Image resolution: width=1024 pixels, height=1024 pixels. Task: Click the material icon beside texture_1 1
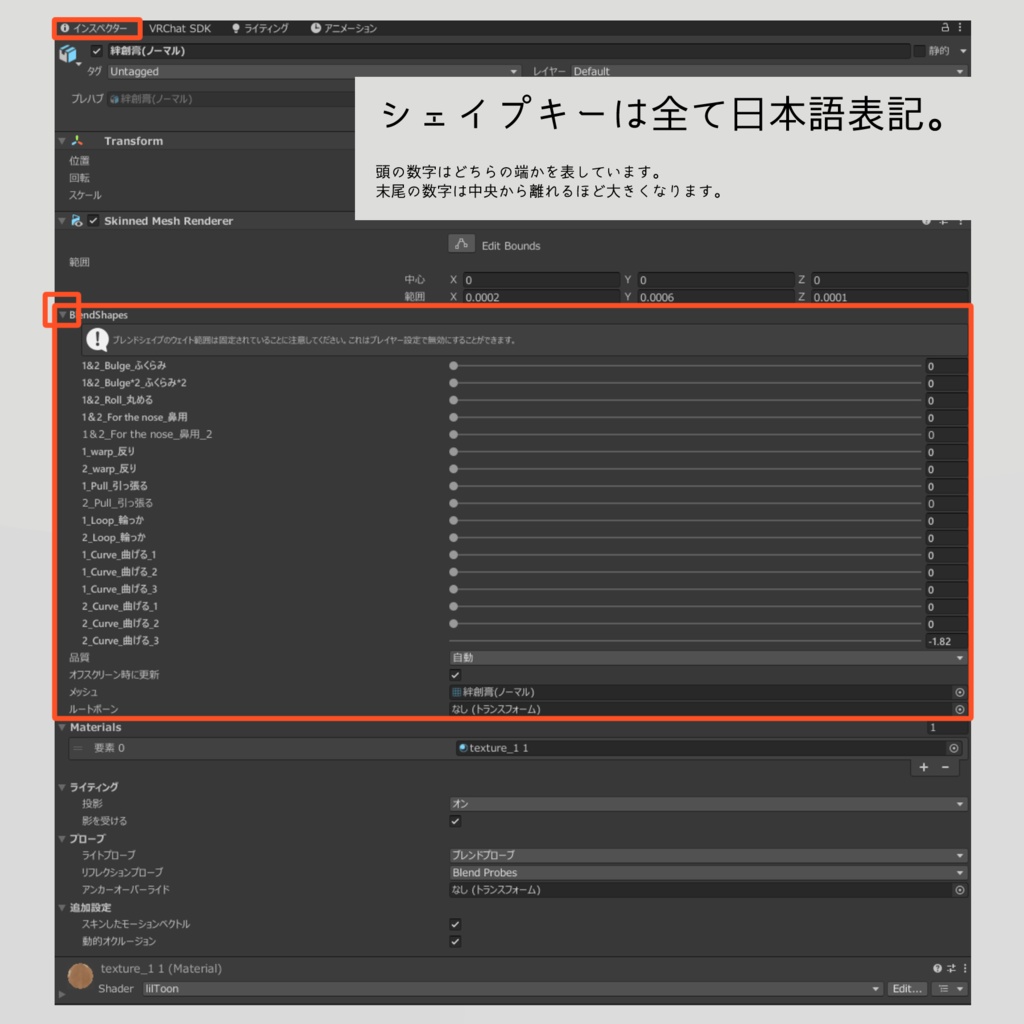(463, 748)
